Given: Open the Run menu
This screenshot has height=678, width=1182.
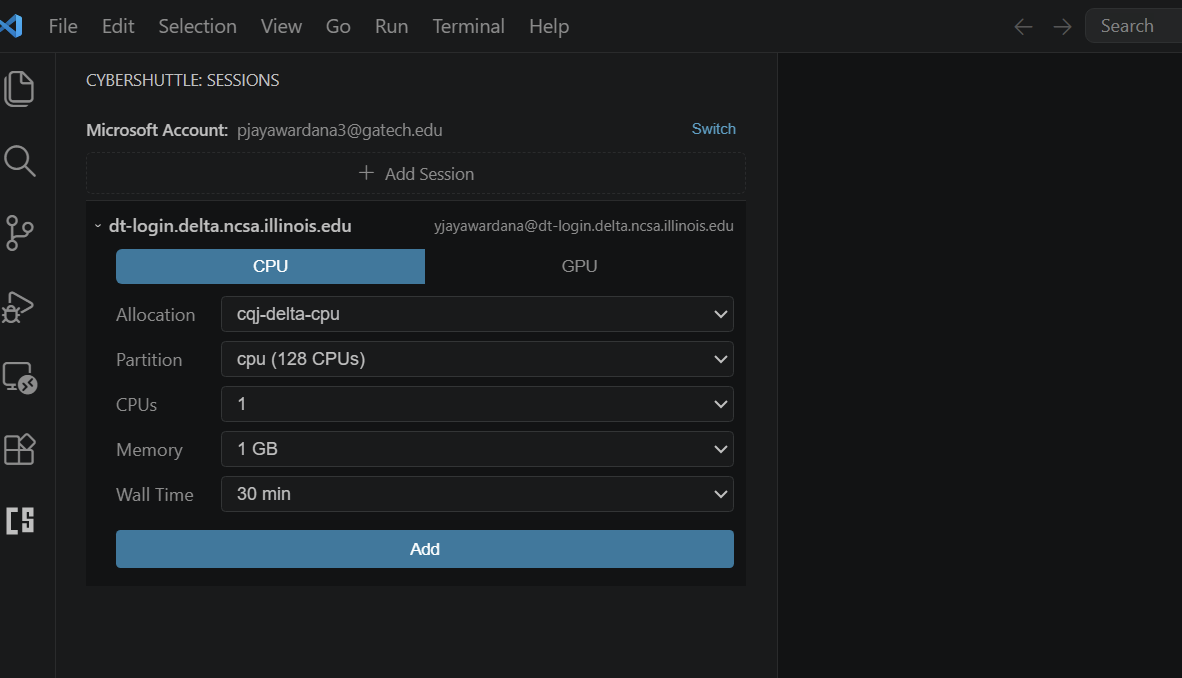Looking at the screenshot, I should (x=391, y=26).
